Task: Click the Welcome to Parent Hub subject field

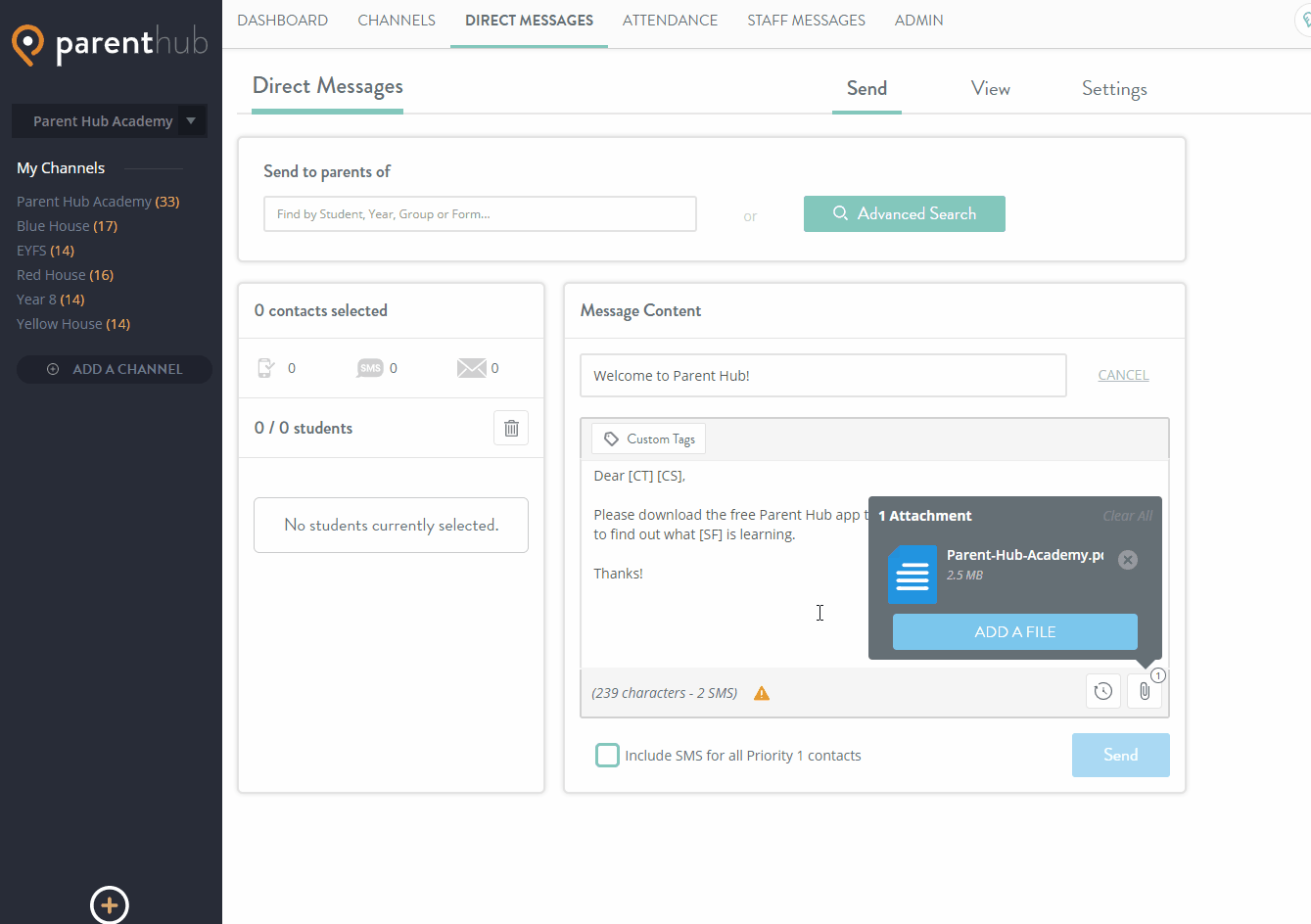Action: [x=823, y=376]
